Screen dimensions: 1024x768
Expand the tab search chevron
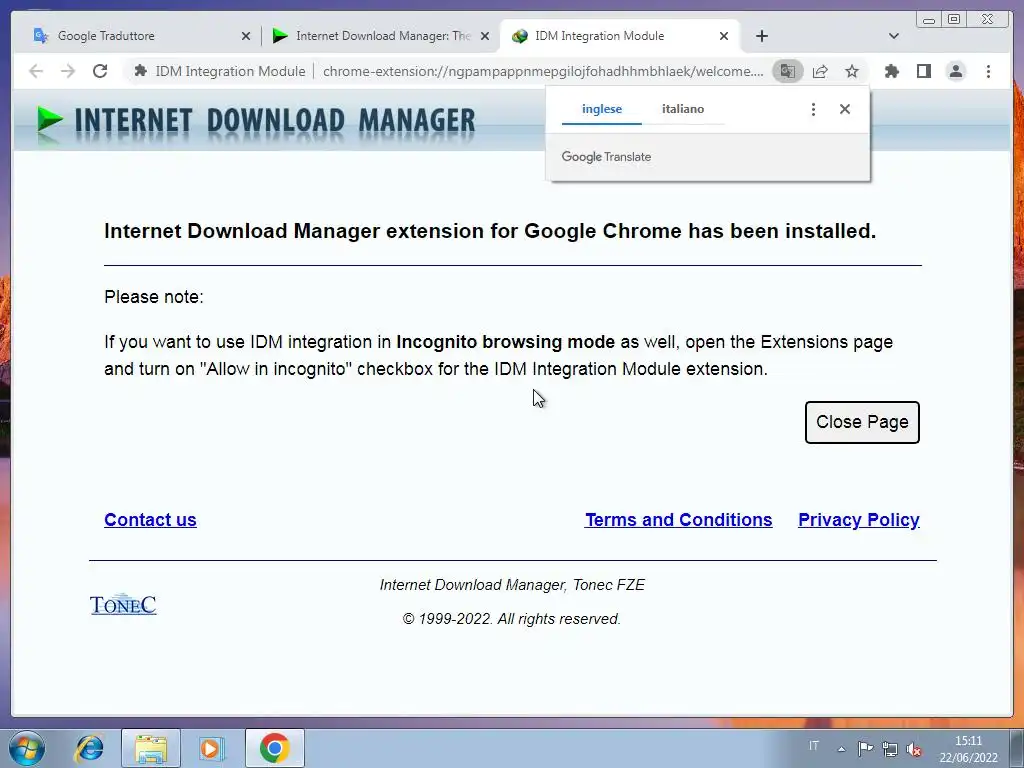pyautogui.click(x=894, y=36)
